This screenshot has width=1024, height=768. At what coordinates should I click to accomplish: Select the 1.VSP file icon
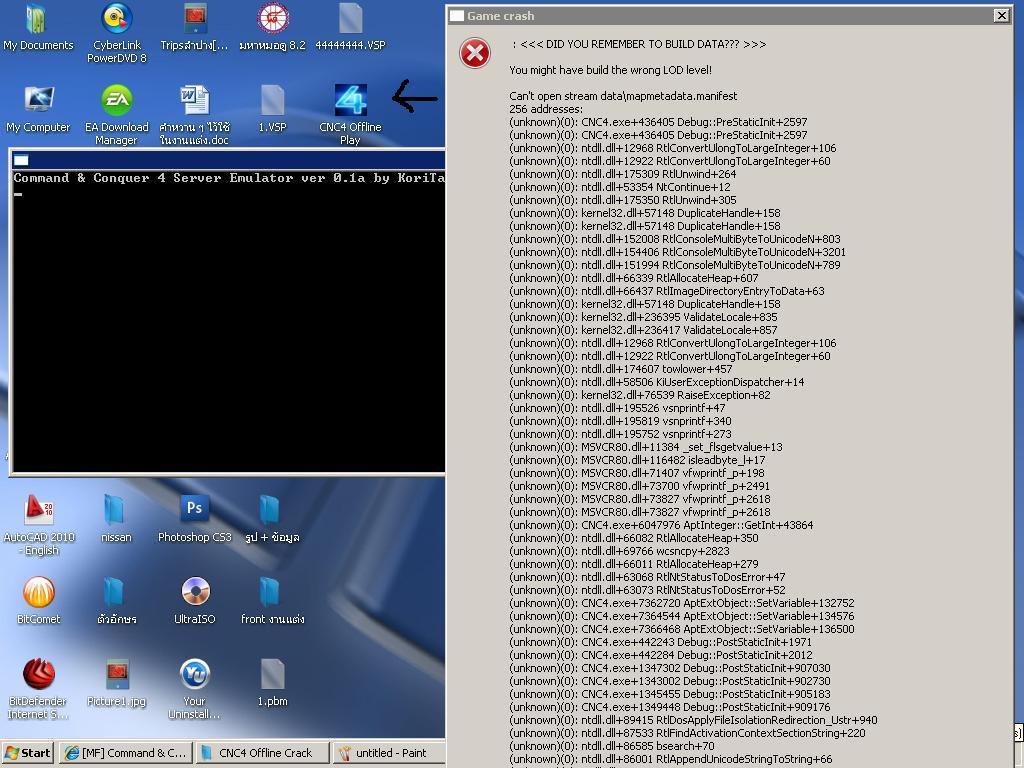pyautogui.click(x=272, y=109)
